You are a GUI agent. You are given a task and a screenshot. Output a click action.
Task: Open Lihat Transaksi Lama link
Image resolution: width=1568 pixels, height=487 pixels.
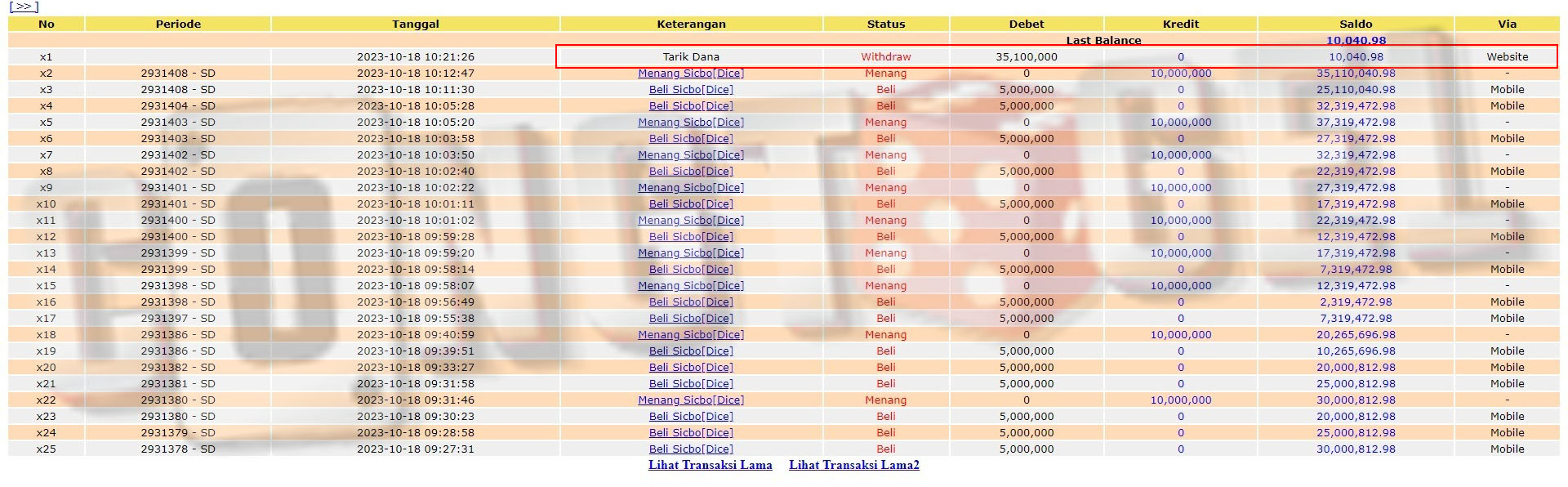(710, 465)
